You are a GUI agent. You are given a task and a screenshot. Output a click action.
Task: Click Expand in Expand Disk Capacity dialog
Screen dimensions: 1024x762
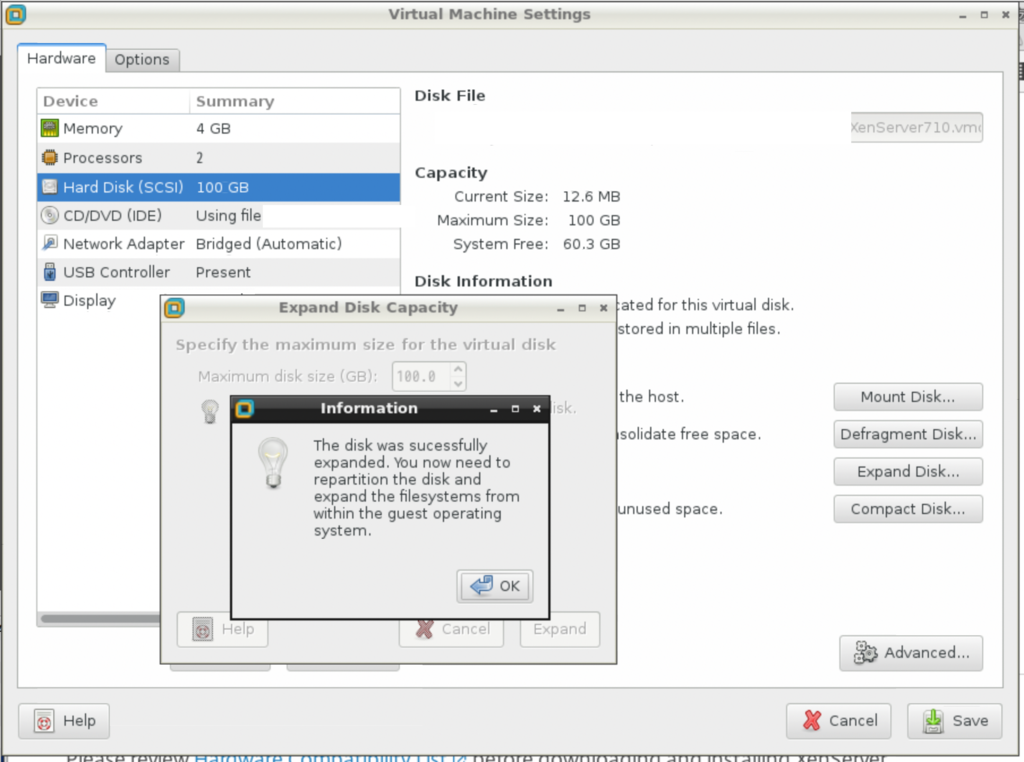click(560, 629)
